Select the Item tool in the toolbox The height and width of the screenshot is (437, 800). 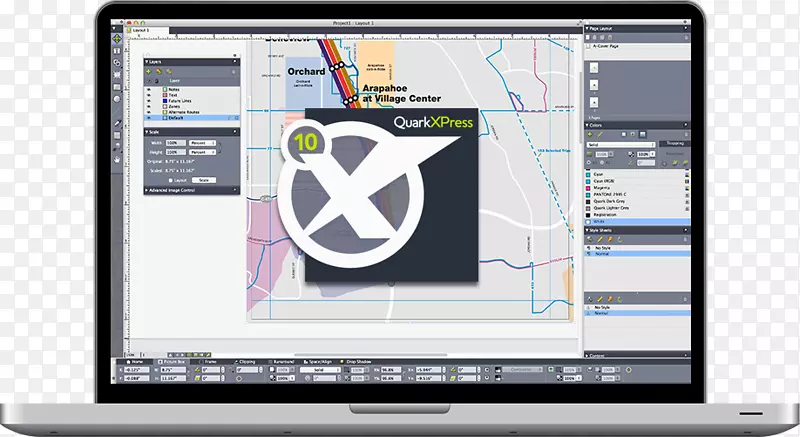(x=118, y=39)
